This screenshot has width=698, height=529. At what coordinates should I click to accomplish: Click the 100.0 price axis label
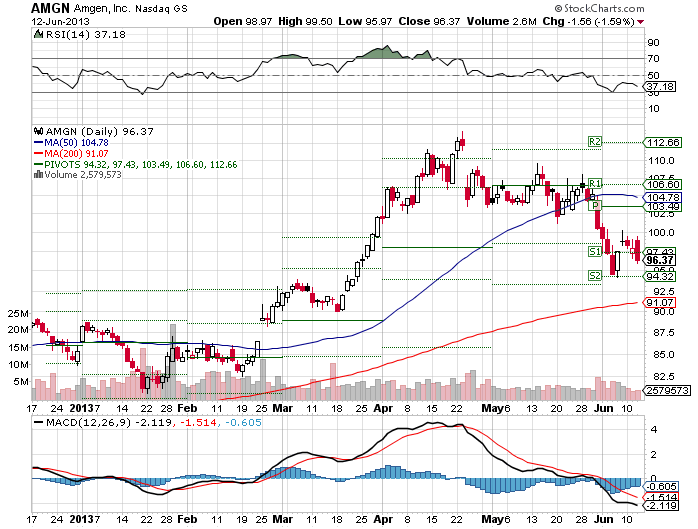click(661, 233)
